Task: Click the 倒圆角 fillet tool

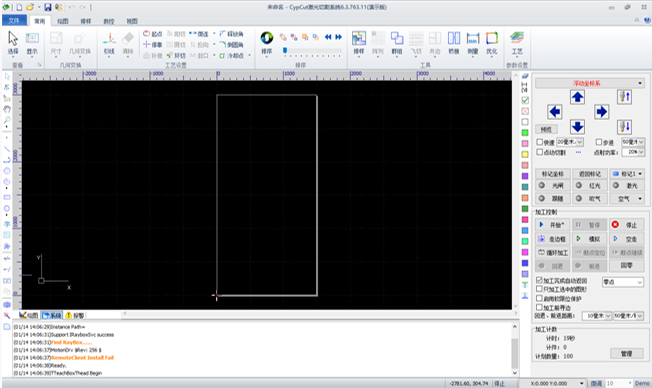Action: (231, 44)
